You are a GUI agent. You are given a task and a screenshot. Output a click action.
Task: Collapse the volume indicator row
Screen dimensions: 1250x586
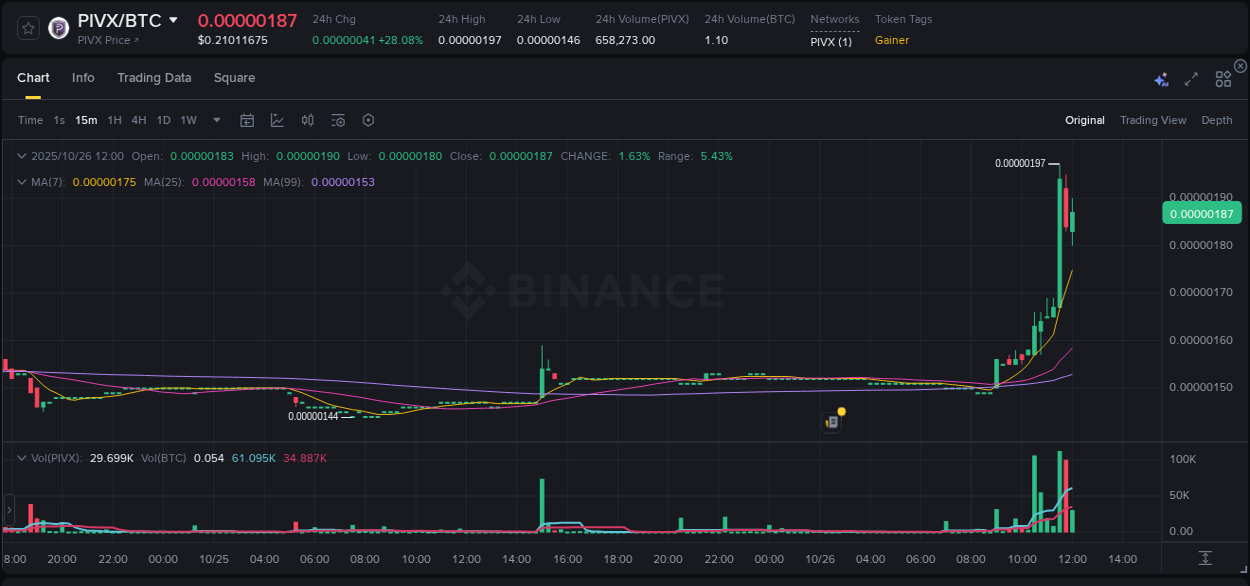coord(19,457)
